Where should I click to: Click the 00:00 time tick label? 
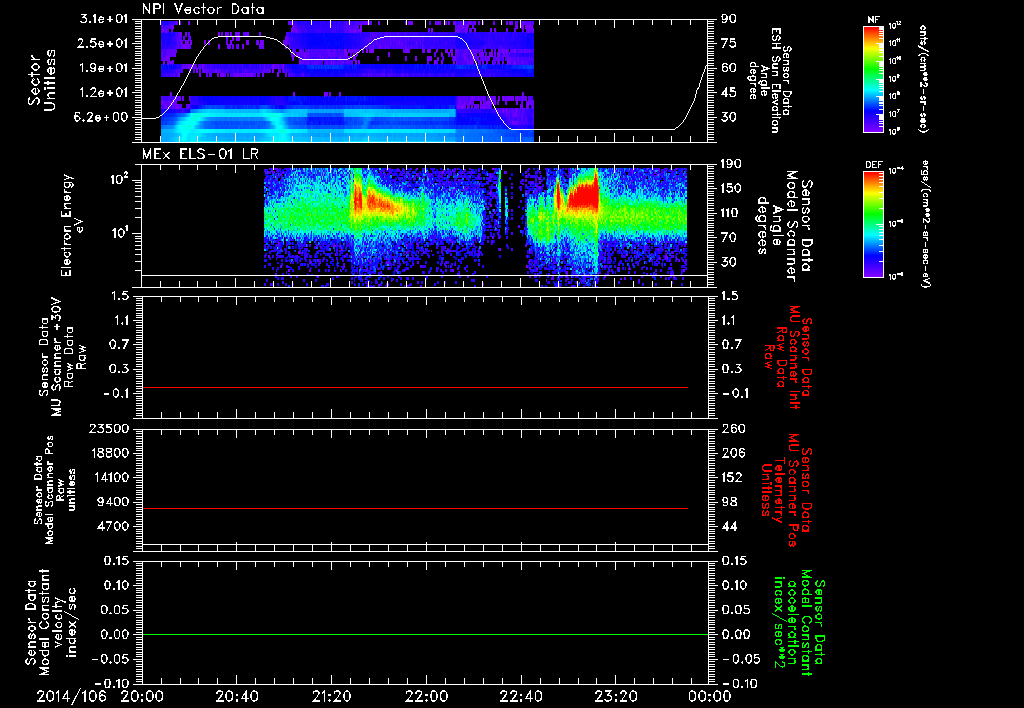710,696
